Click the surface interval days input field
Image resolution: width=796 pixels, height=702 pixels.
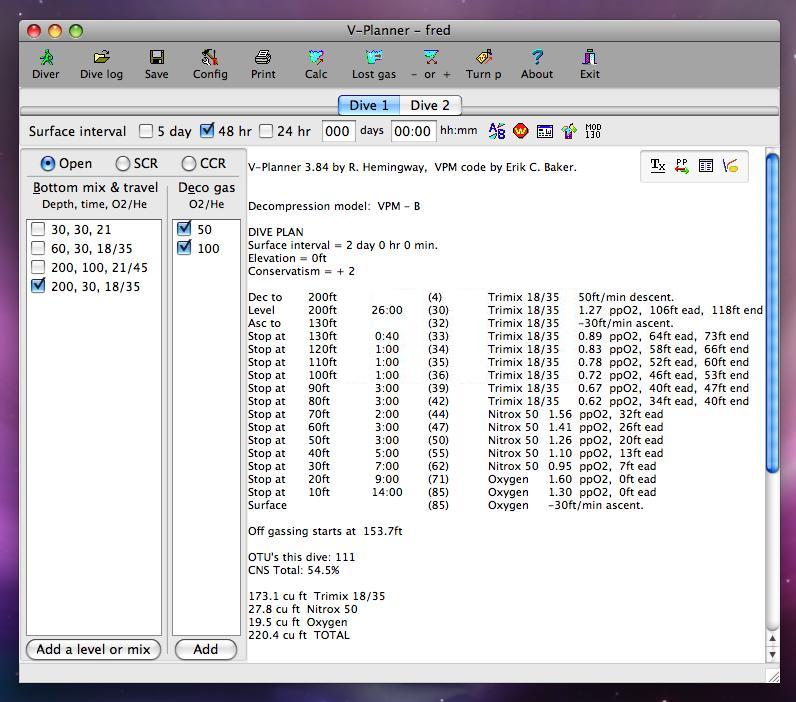338,131
